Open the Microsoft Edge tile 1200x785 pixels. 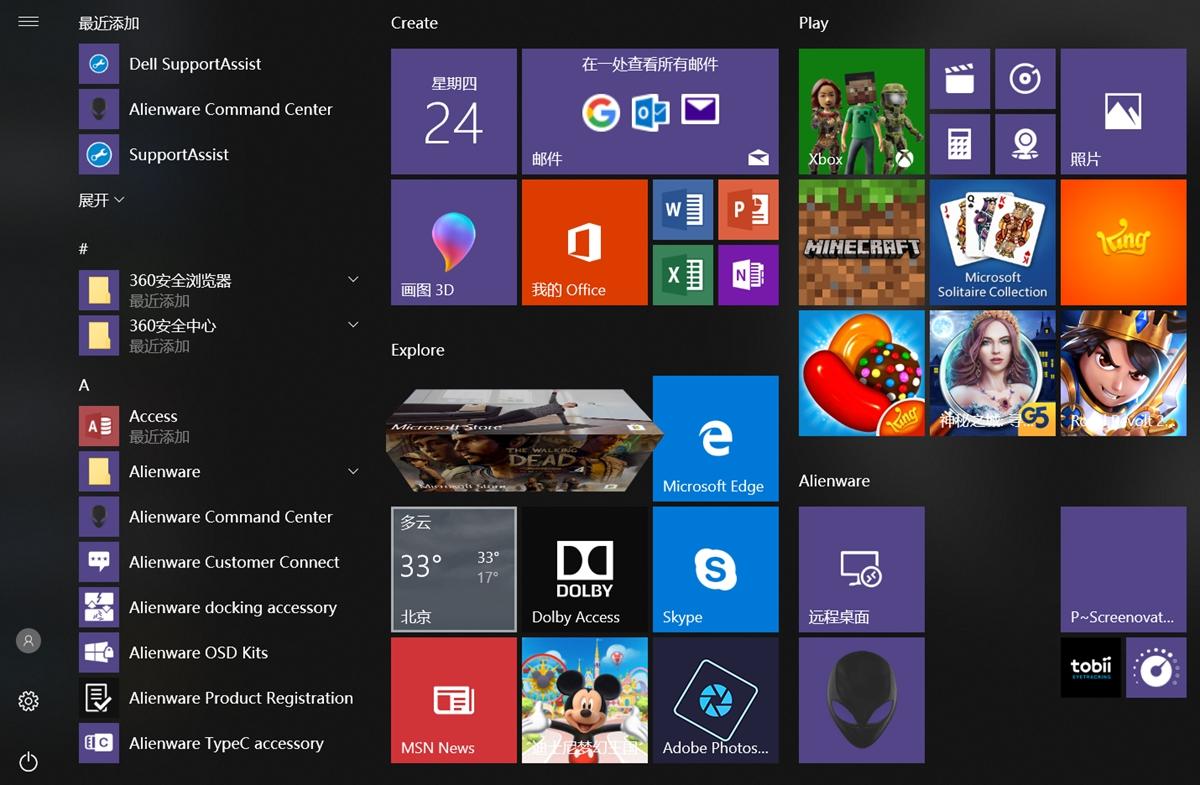pos(715,438)
